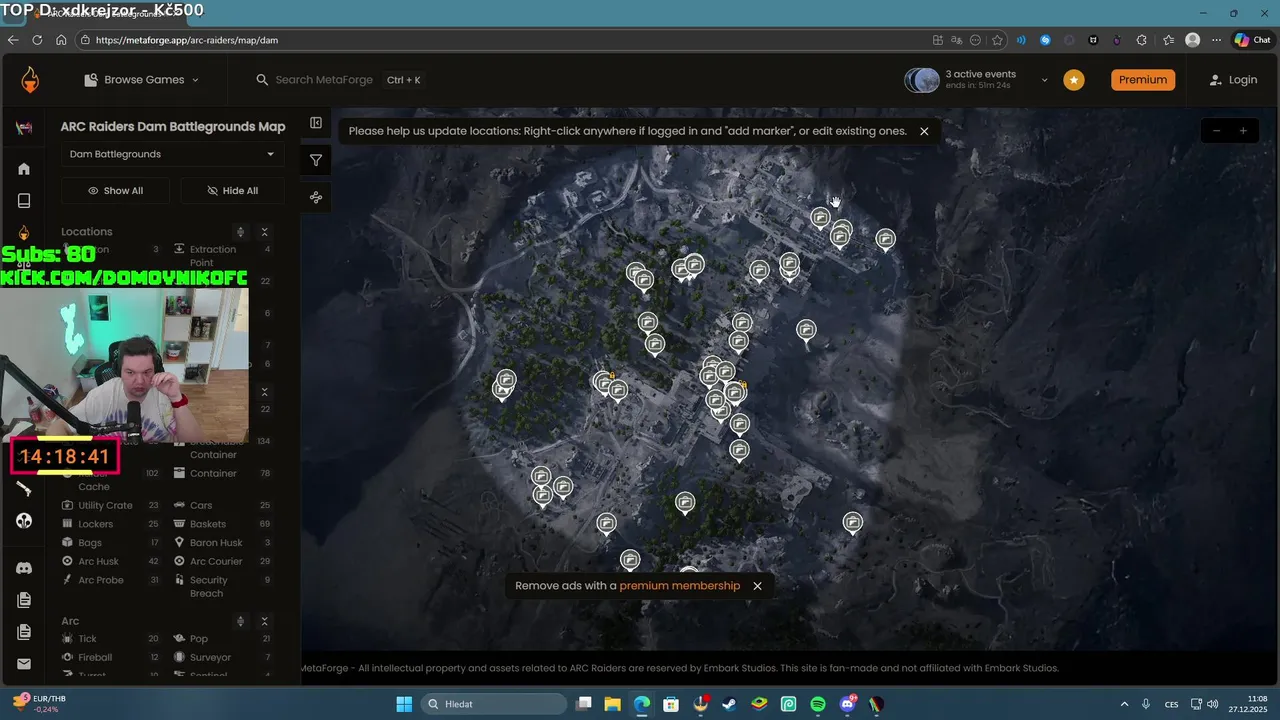Collapse the map side panel
The height and width of the screenshot is (720, 1280).
click(x=316, y=123)
